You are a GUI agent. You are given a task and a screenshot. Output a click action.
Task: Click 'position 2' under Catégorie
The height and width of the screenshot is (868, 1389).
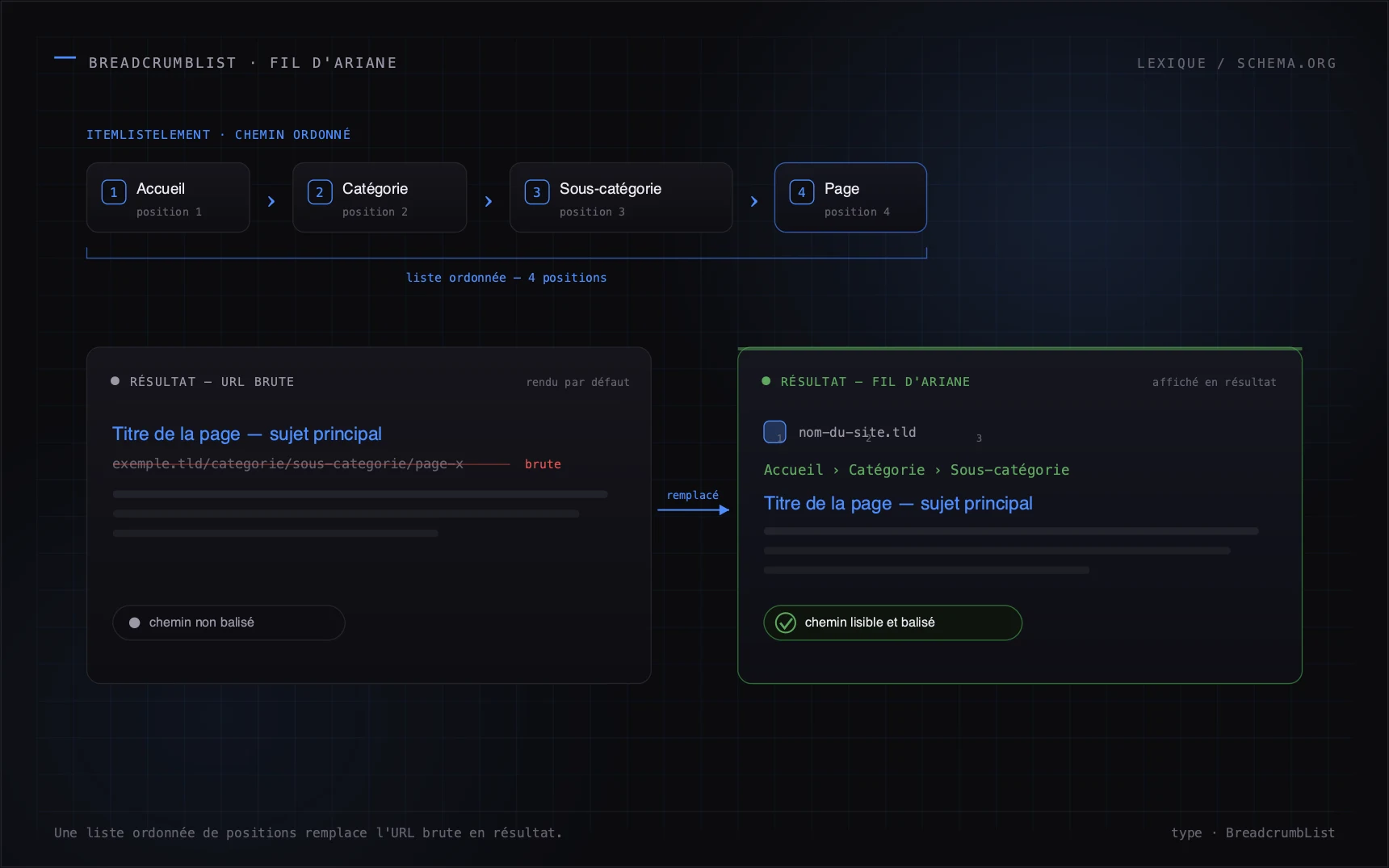click(x=376, y=212)
